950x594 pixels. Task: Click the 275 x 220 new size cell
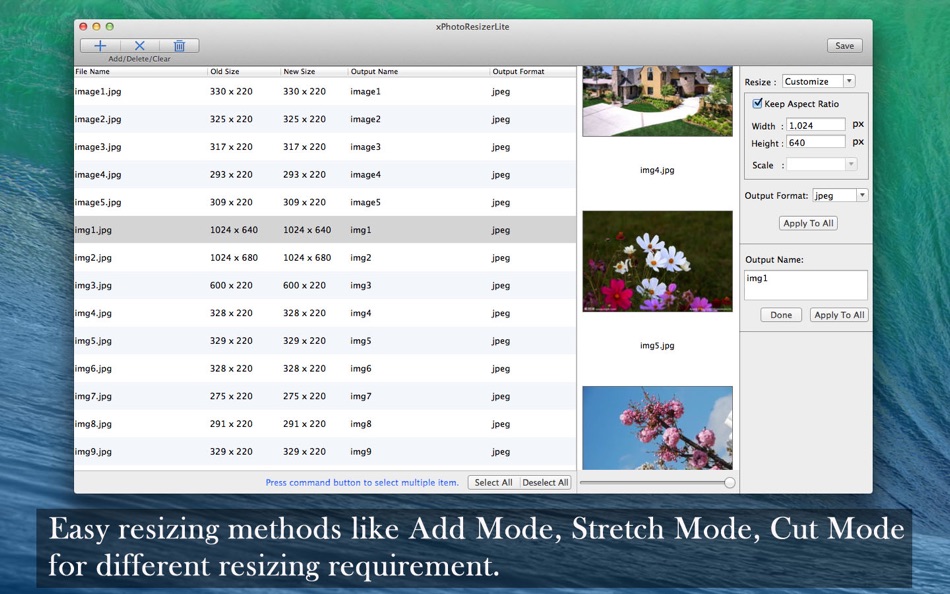point(304,396)
